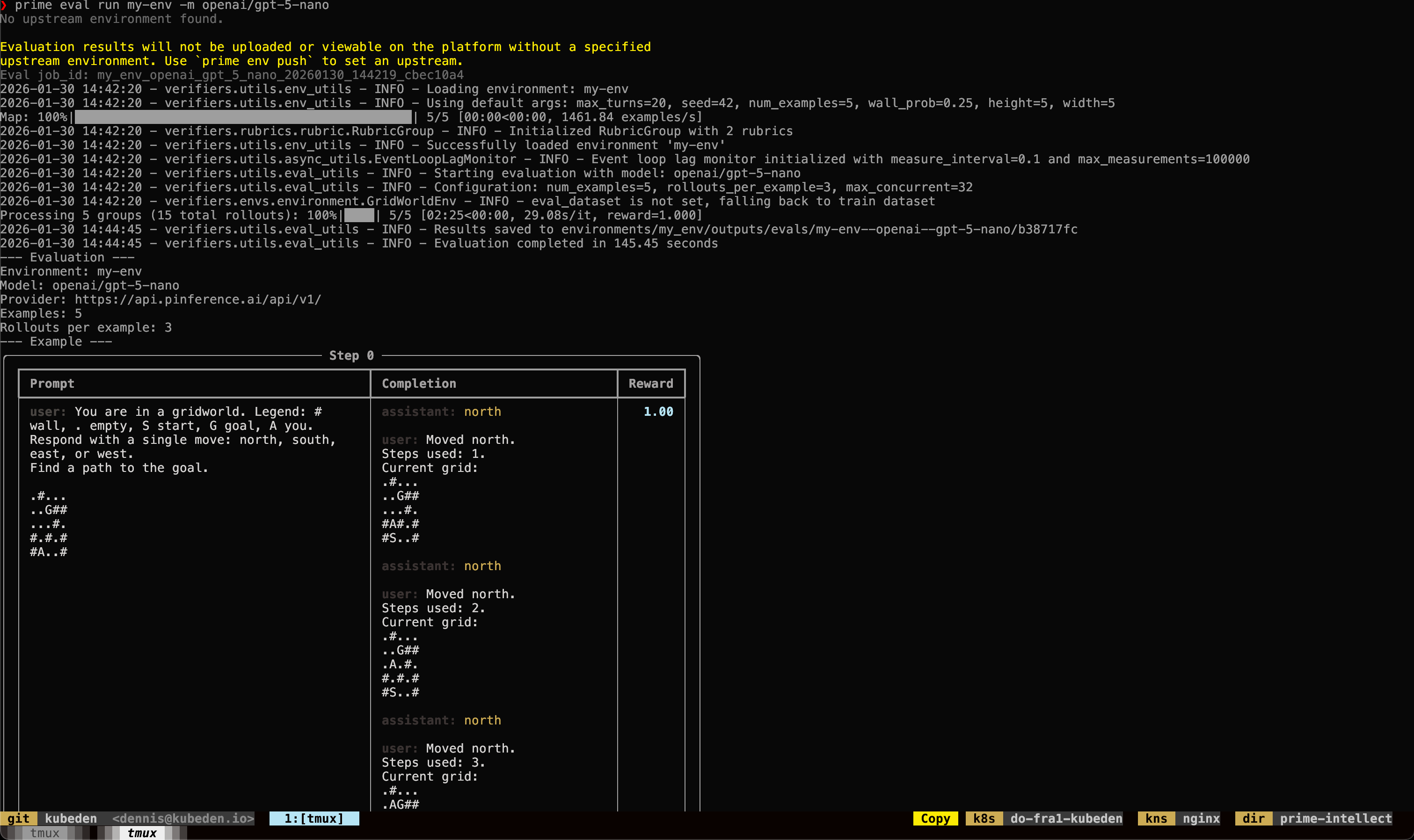Viewport: 1414px width, 840px height.
Task: Switch to the inactive tmux terminal tab
Action: 44,833
